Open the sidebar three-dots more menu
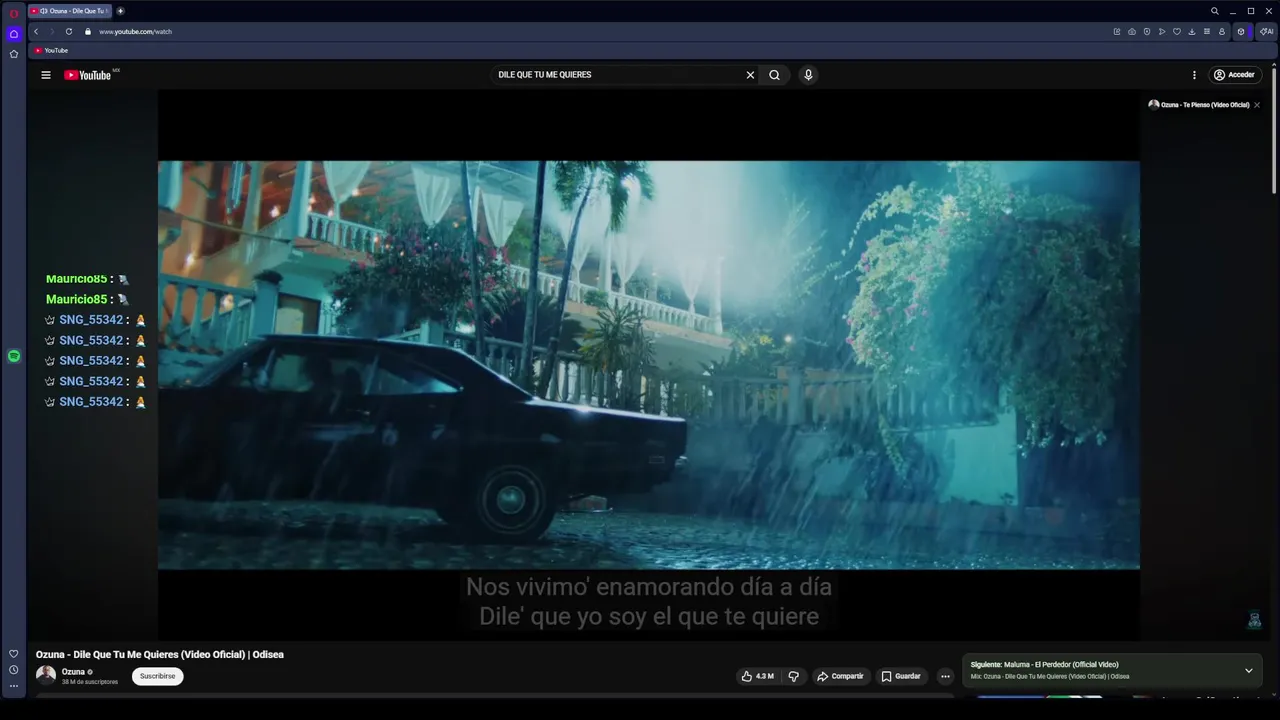Viewport: 1280px width, 720px height. pyautogui.click(x=14, y=686)
